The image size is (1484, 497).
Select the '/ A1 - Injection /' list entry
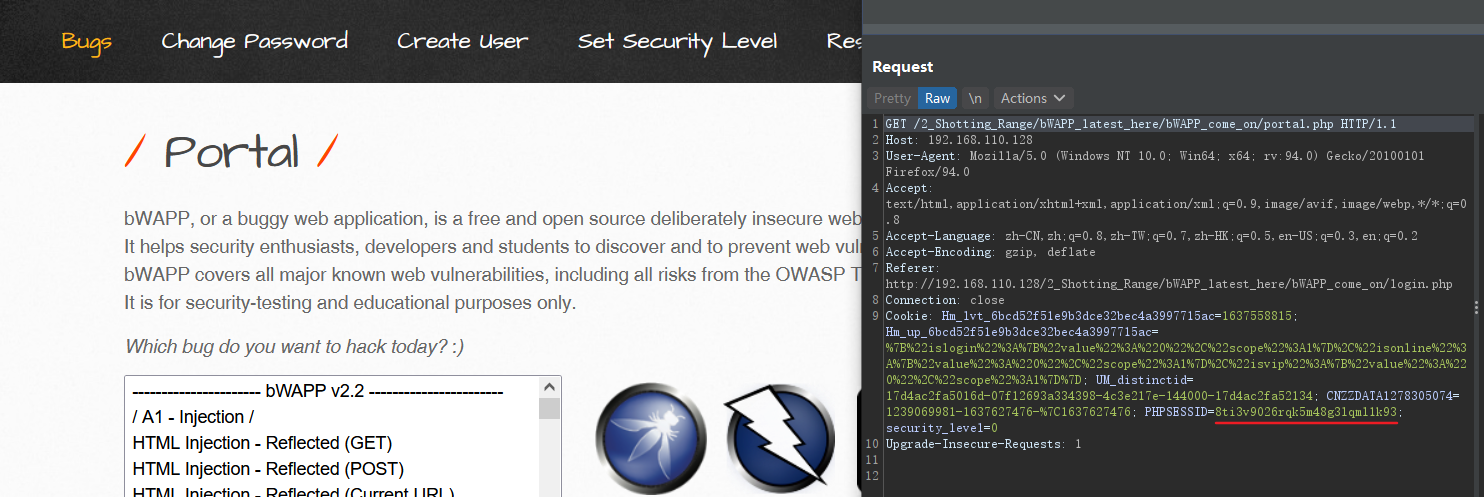click(193, 417)
